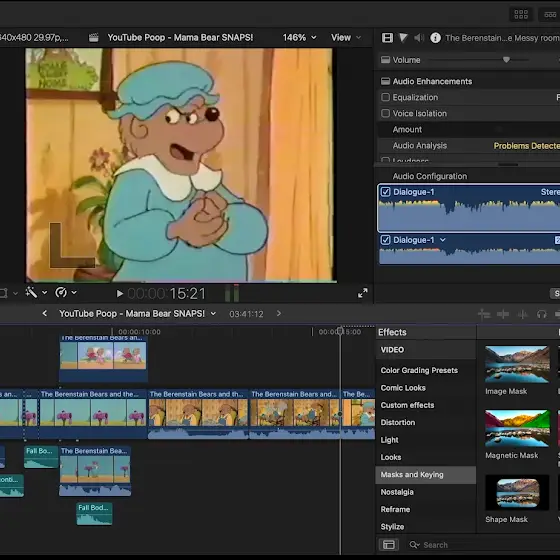Click the magic wand enhancements icon
Image resolution: width=560 pixels, height=560 pixels.
[31, 292]
